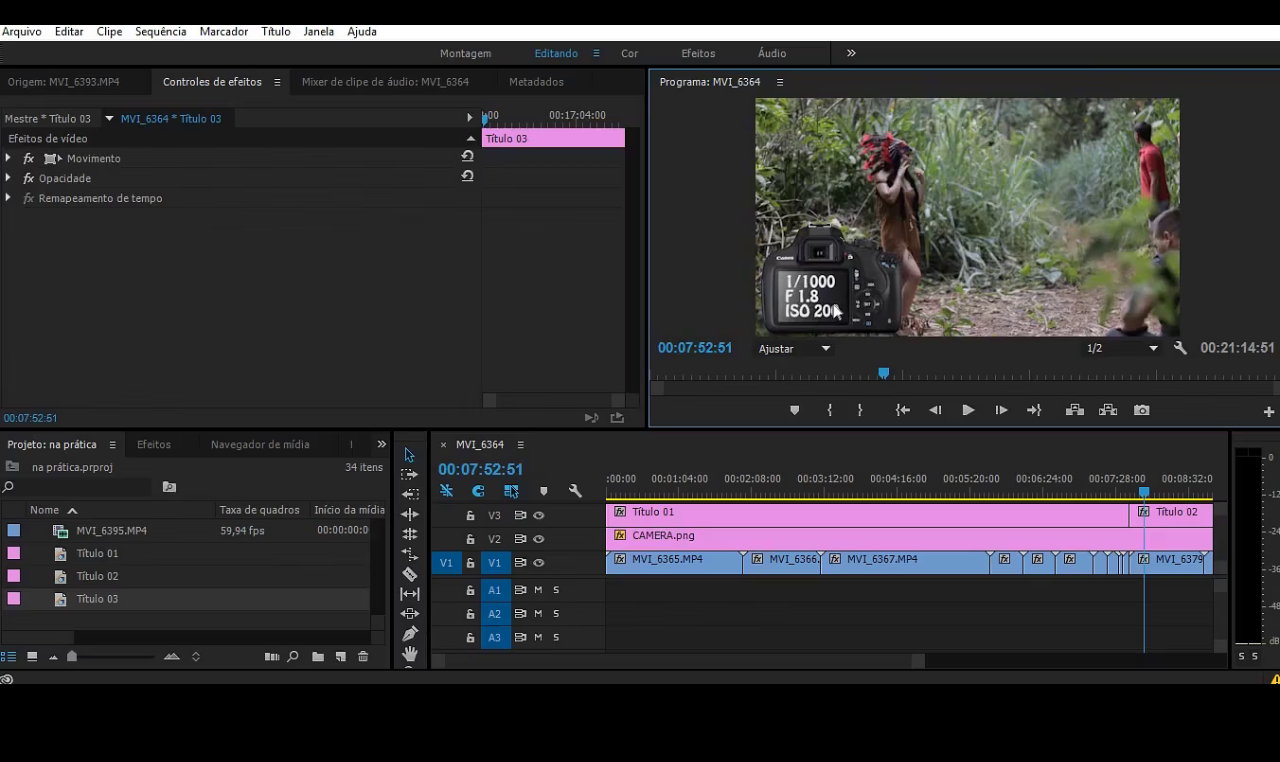The height and width of the screenshot is (762, 1280).
Task: Open the Marcador menu
Action: pyautogui.click(x=224, y=31)
